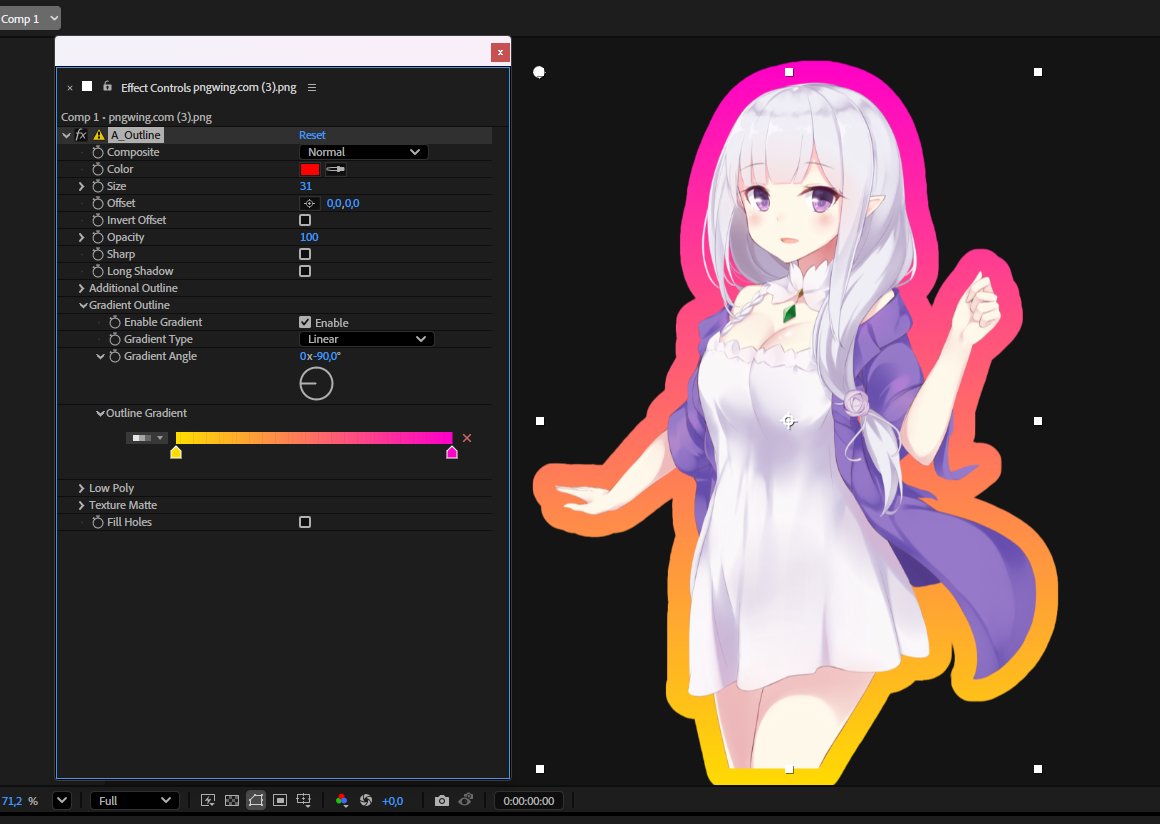Screen dimensions: 1160x824
Task: Toggle the Composite stopwatch
Action: coord(98,152)
